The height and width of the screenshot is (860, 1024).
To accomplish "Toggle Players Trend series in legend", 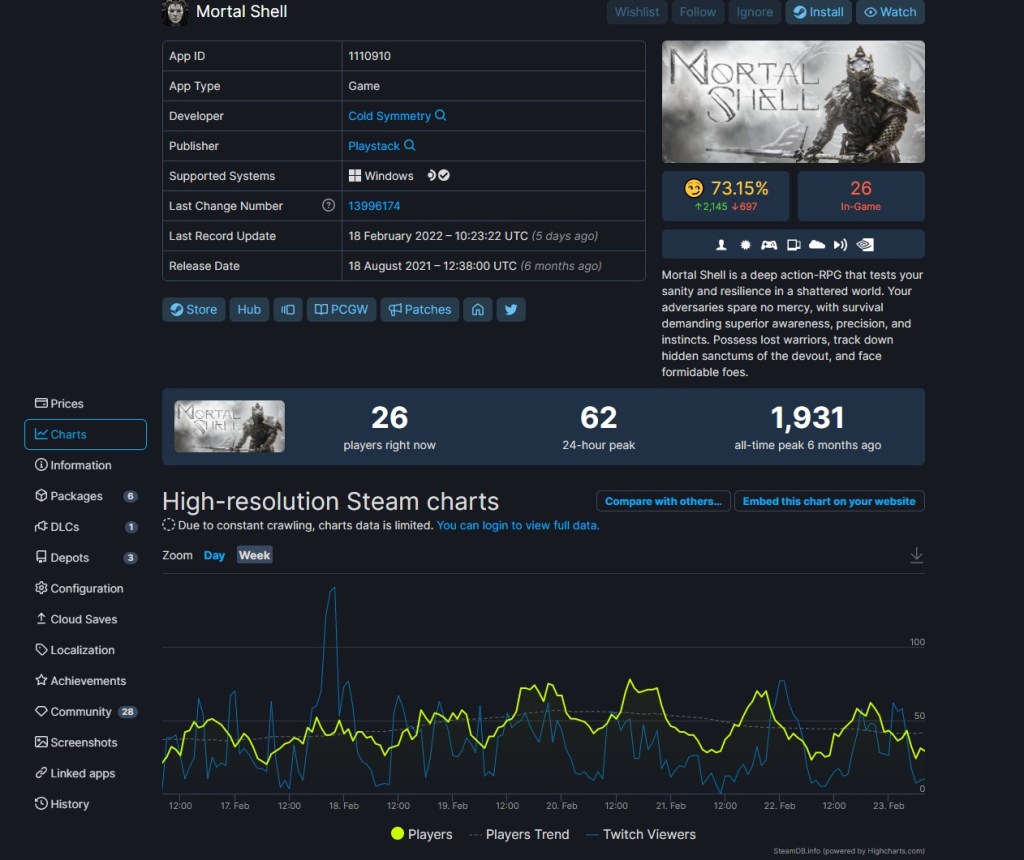I will (x=518, y=834).
